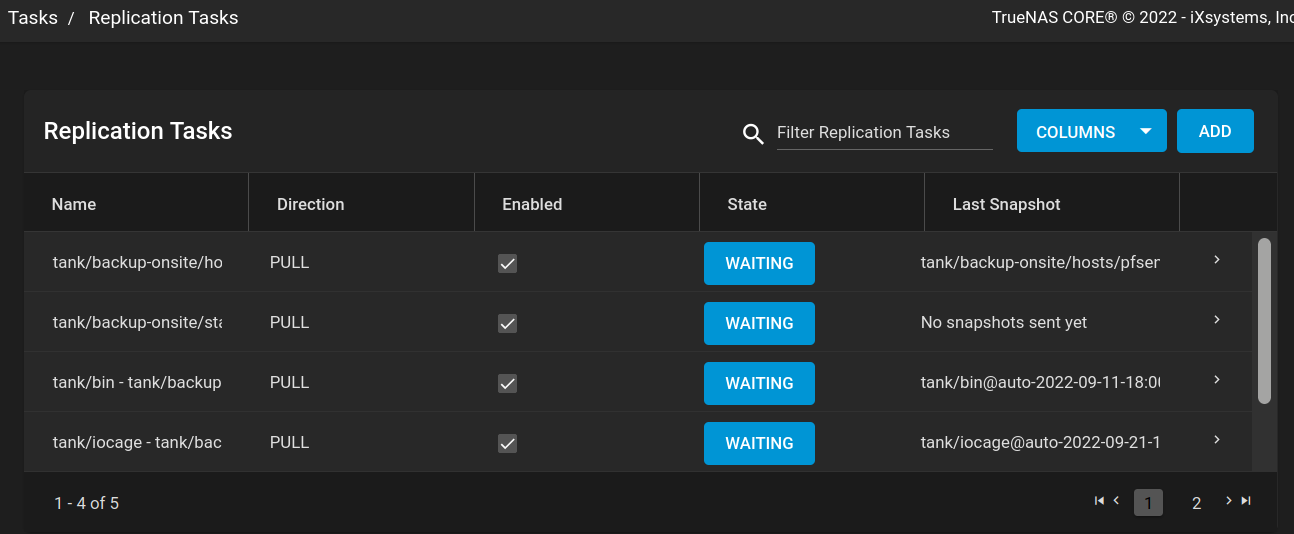Open the COLUMNS dropdown
This screenshot has width=1294, height=534.
[1091, 131]
